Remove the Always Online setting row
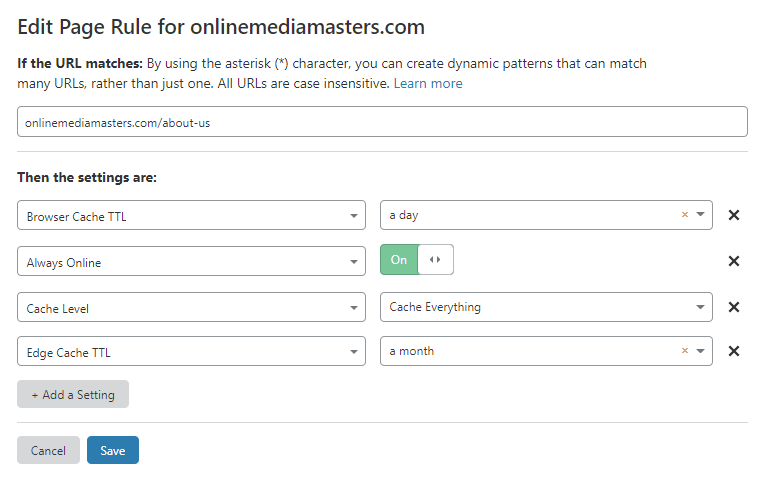765x483 pixels. 733,261
